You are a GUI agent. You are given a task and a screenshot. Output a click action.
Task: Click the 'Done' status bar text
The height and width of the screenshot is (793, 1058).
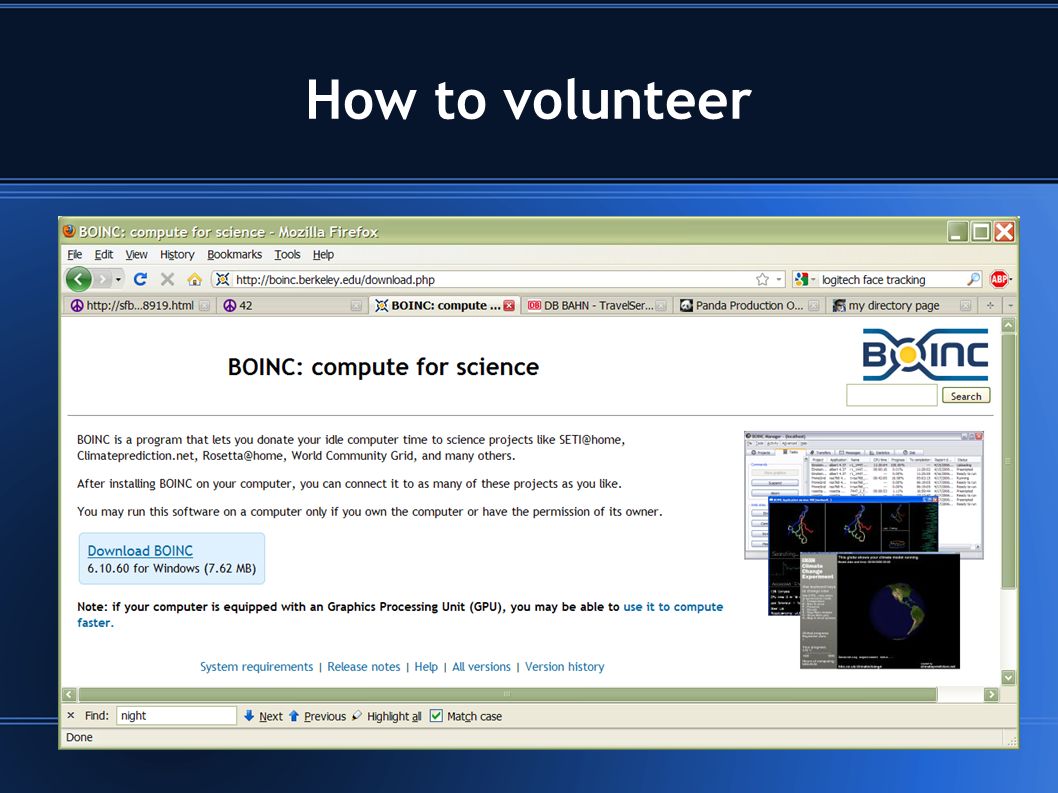point(79,737)
